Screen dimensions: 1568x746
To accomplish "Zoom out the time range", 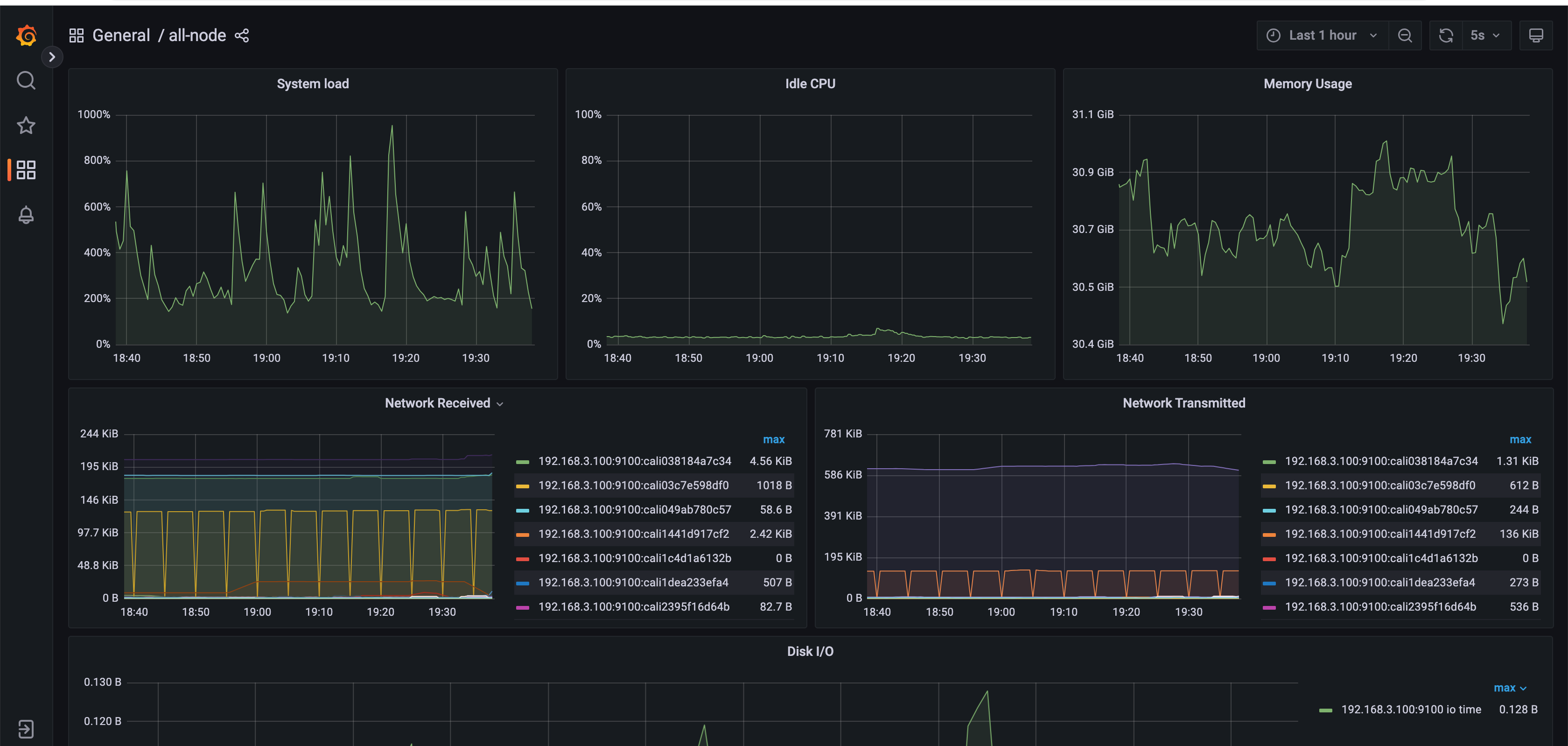I will (1405, 36).
